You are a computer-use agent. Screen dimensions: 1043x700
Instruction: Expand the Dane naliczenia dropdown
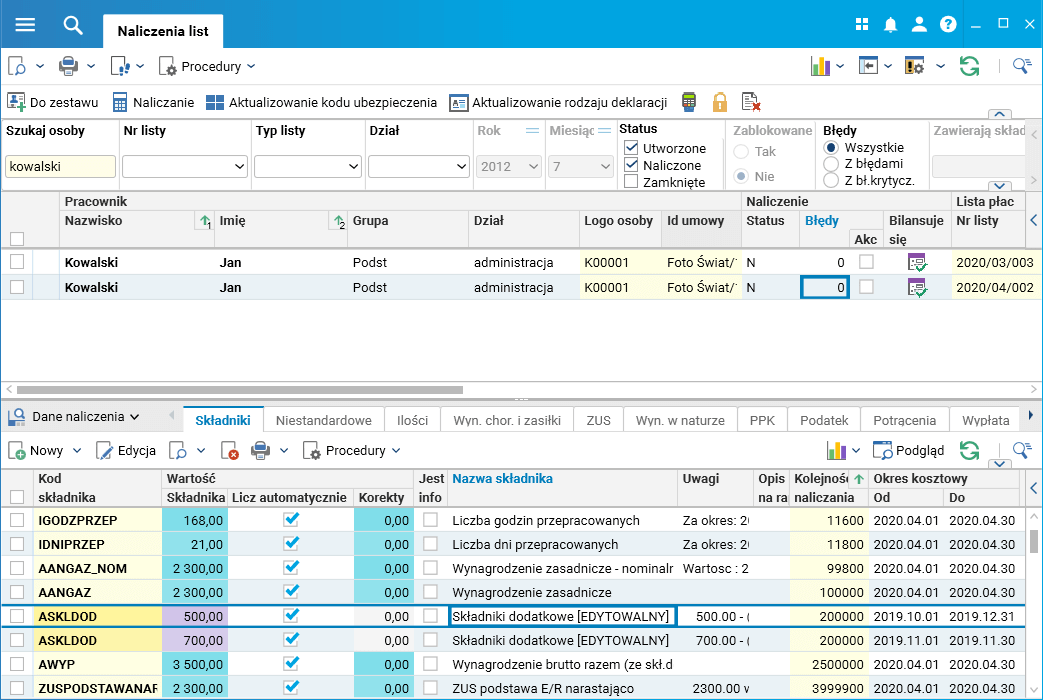click(x=134, y=417)
